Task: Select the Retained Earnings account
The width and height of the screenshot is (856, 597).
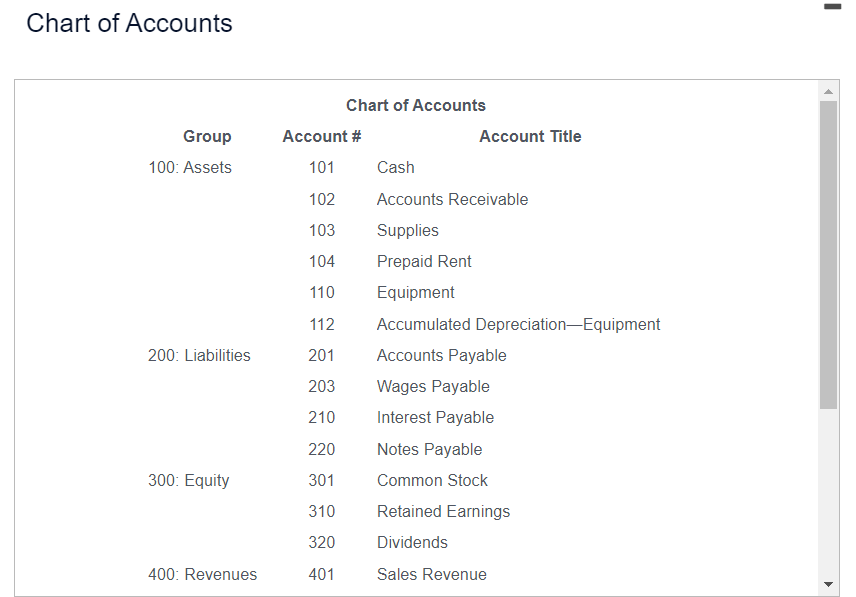Action: point(443,511)
